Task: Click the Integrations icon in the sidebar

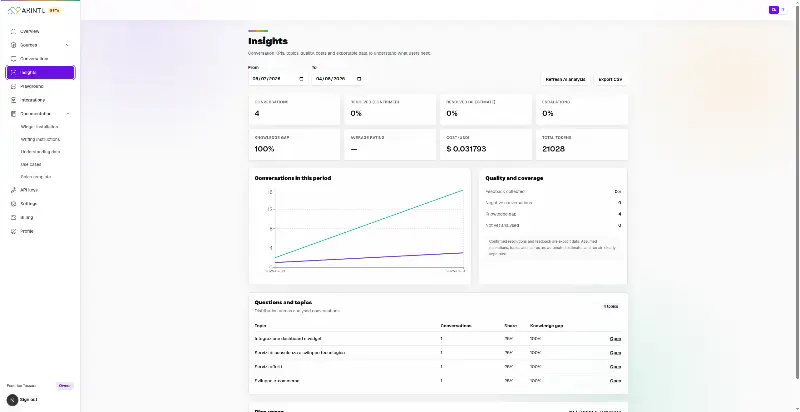Action: [x=14, y=100]
